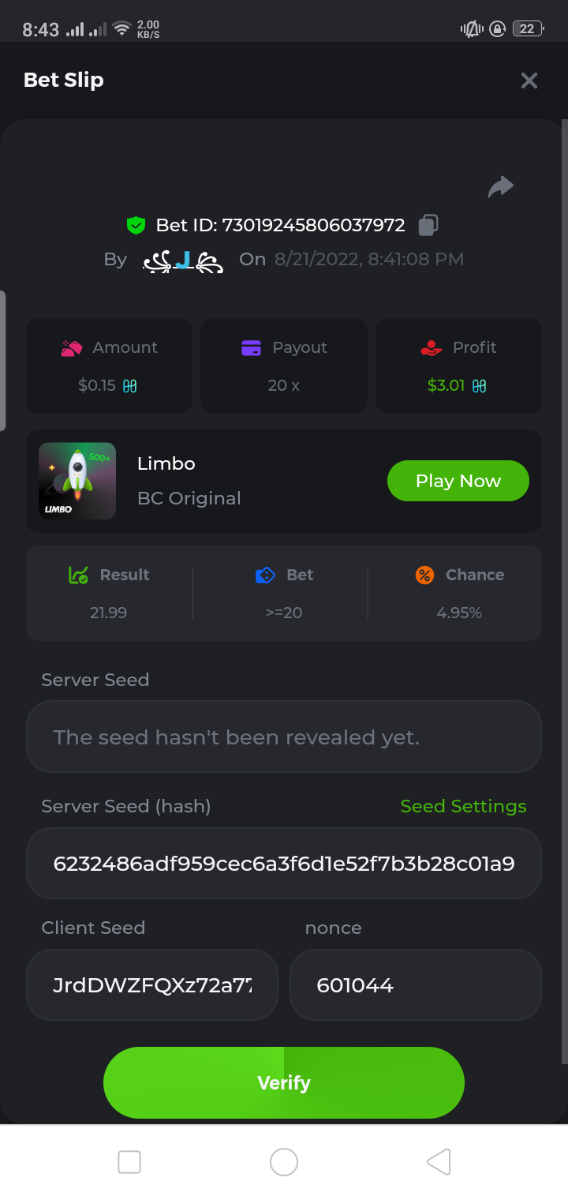568x1200 pixels.
Task: Tap the share arrow icon
Action: (x=500, y=187)
